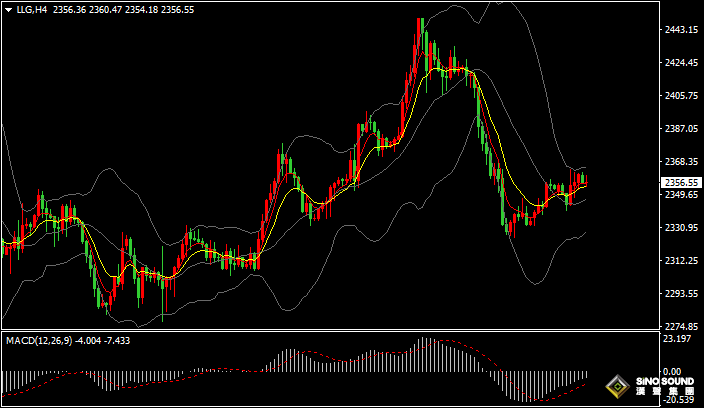This screenshot has width=704, height=408.
Task: Click the 2274.85 price axis label
Action: pos(680,327)
